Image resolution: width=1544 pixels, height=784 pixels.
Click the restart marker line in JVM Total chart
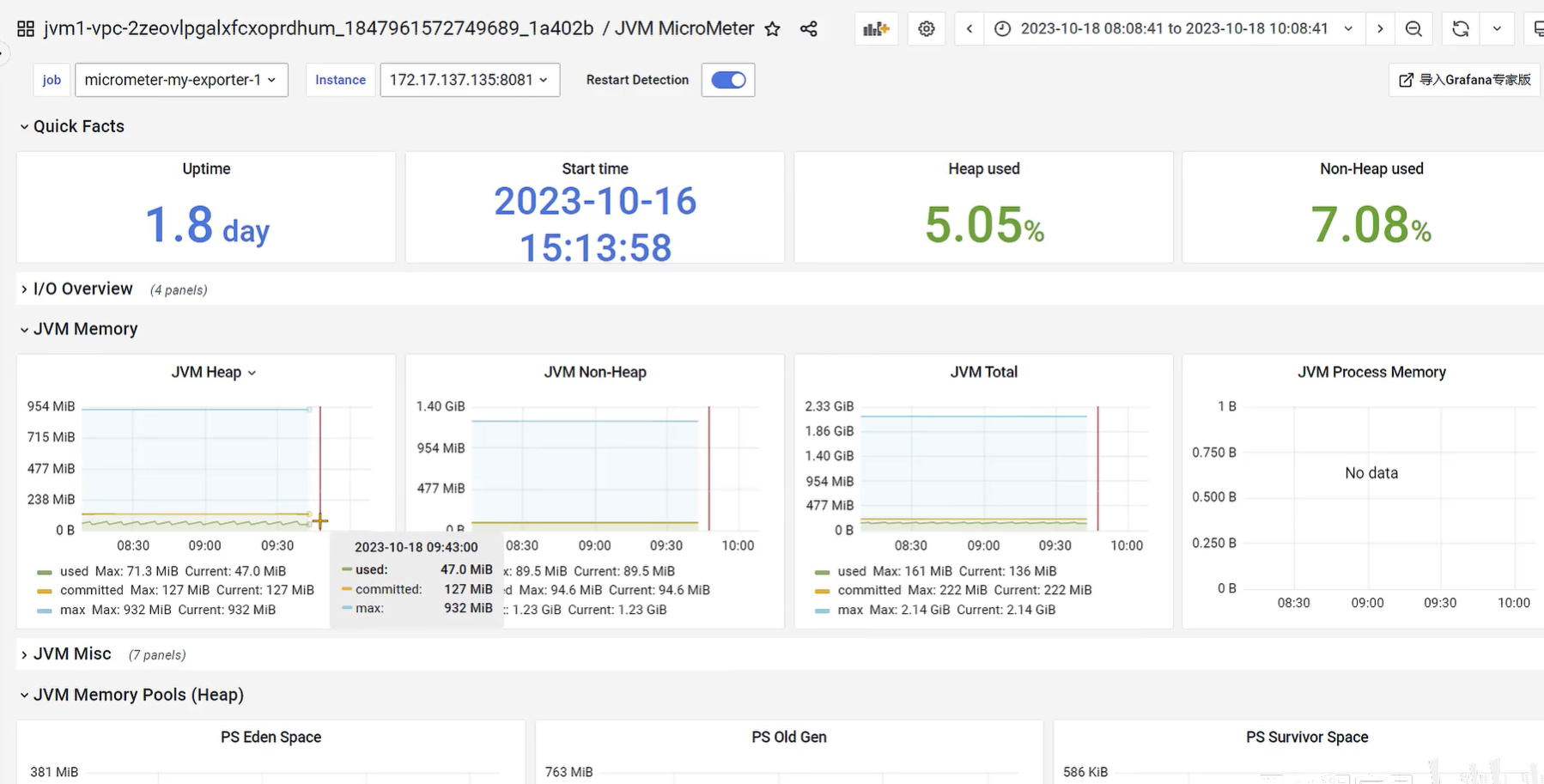[1097, 468]
